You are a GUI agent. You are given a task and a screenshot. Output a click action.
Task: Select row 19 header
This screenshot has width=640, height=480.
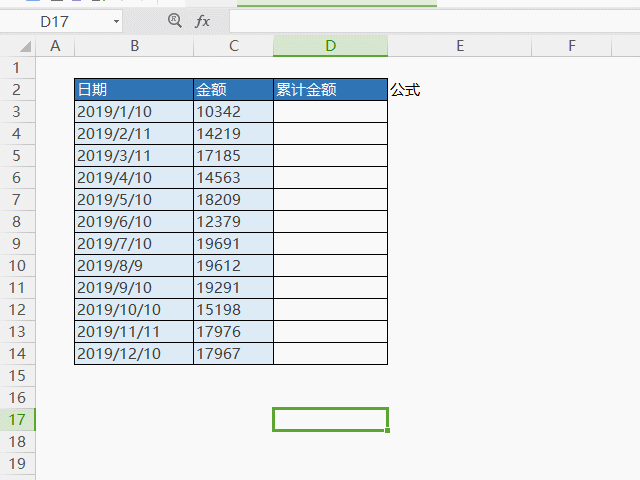point(17,464)
